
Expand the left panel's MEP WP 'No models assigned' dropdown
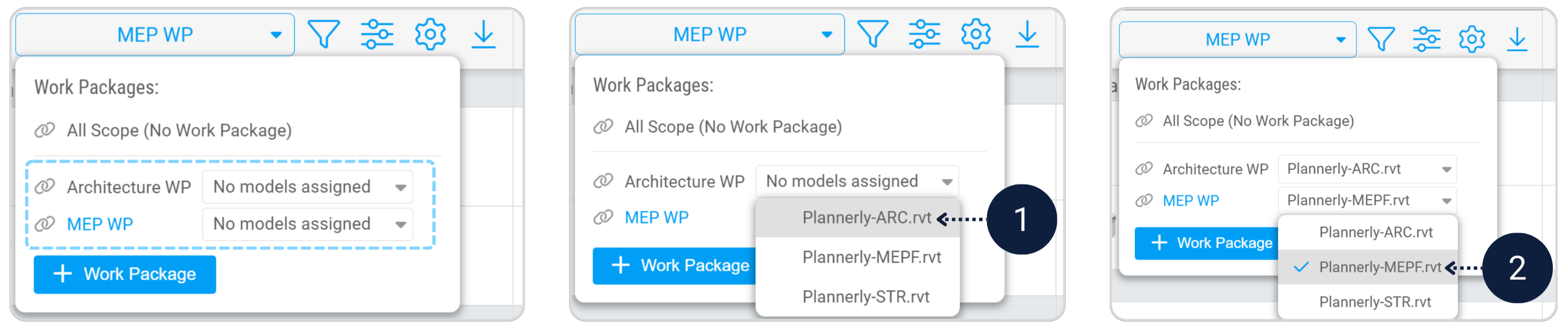[308, 224]
